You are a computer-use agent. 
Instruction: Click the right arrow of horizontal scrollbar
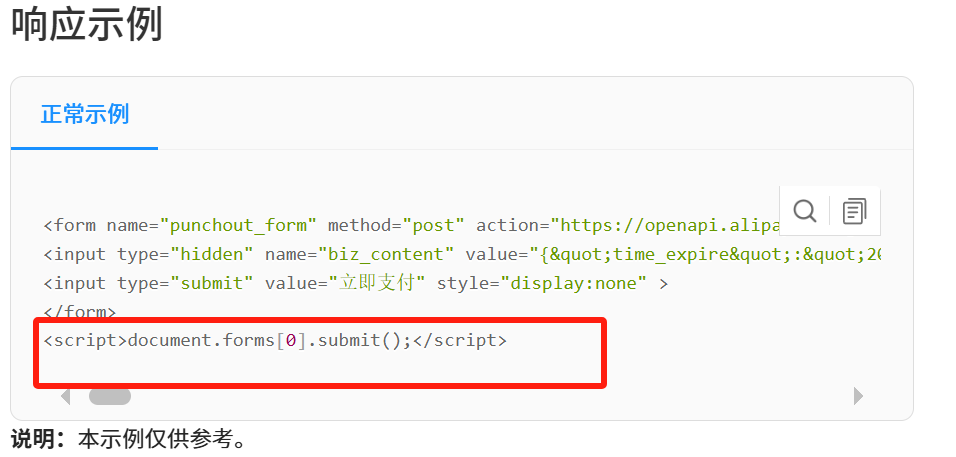pos(858,396)
